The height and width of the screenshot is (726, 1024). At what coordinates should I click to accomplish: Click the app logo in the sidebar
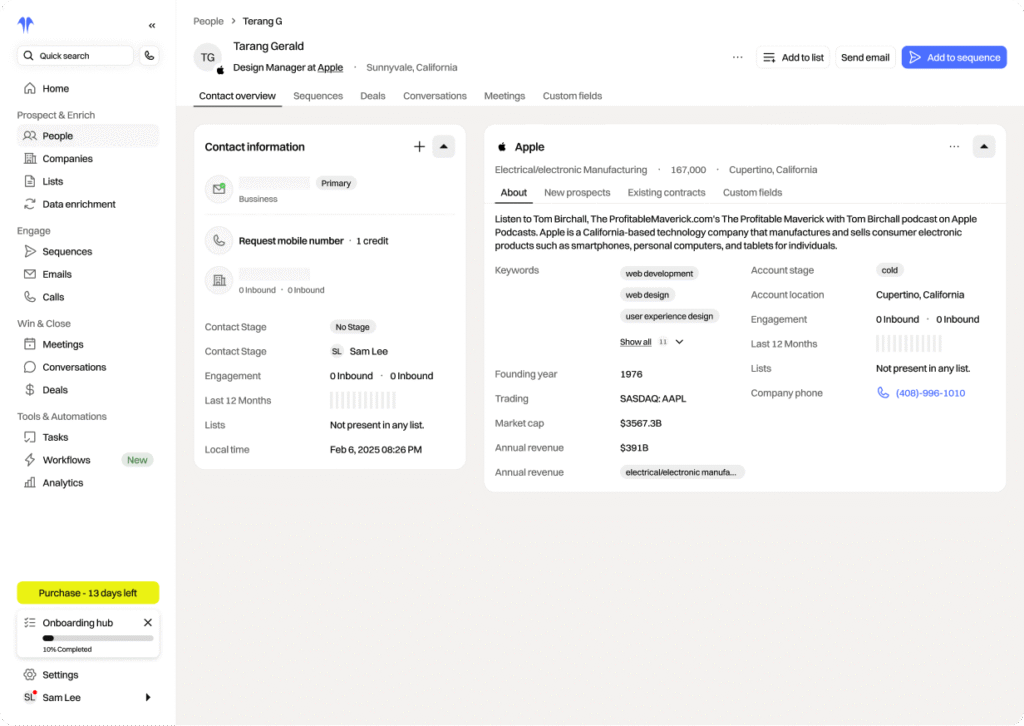tap(25, 25)
